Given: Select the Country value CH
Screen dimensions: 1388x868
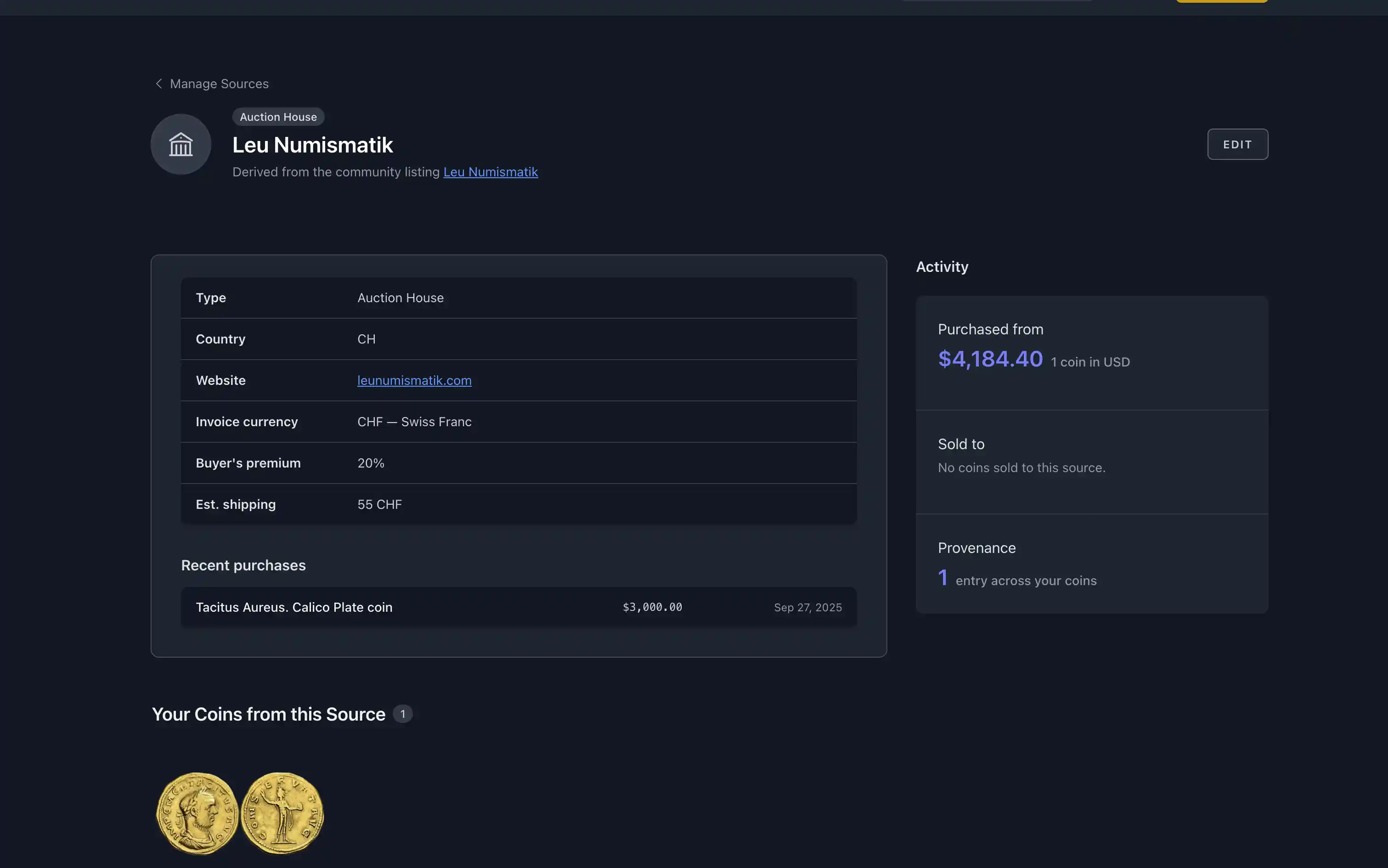Looking at the screenshot, I should 366,339.
